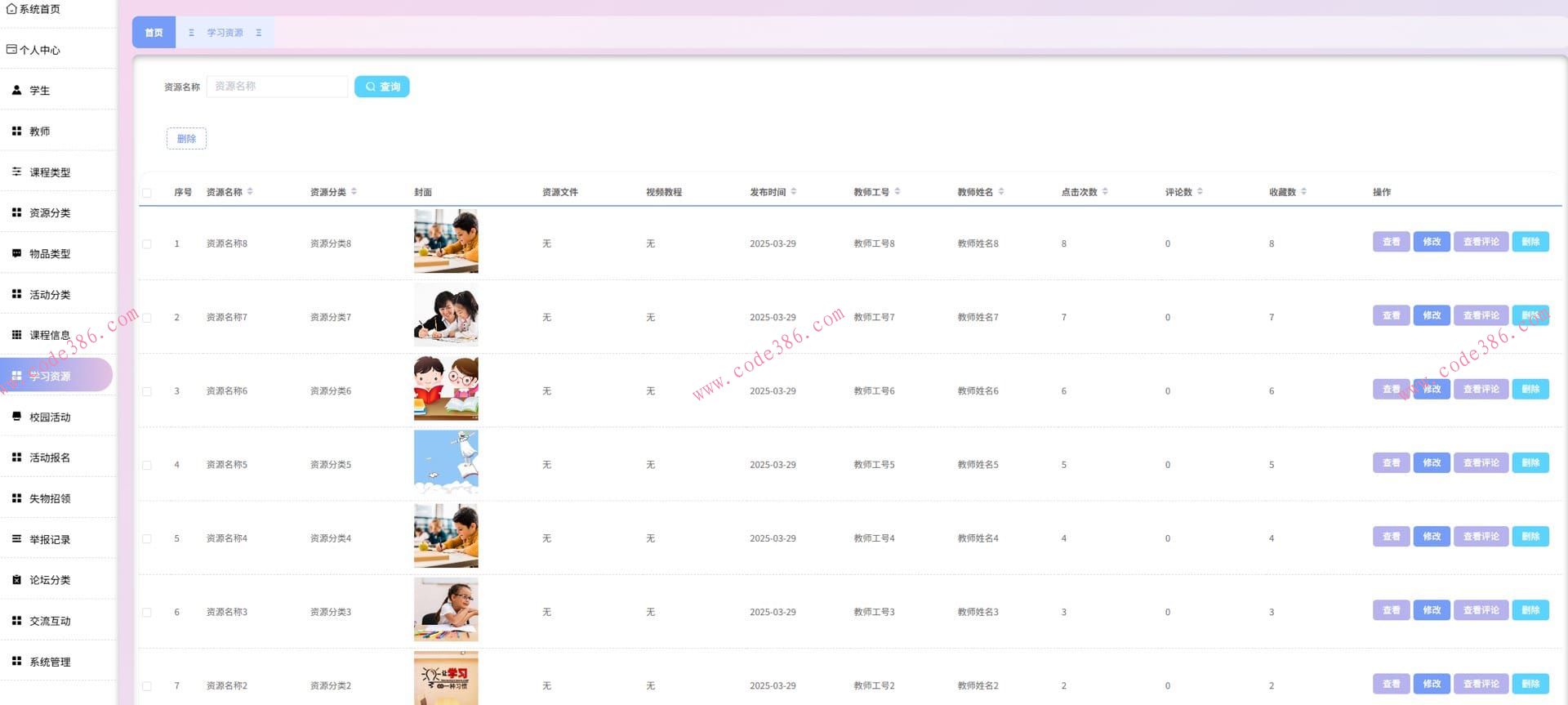The height and width of the screenshot is (705, 1568).
Task: Click 修改 for row 资源名称4
Action: (1432, 537)
